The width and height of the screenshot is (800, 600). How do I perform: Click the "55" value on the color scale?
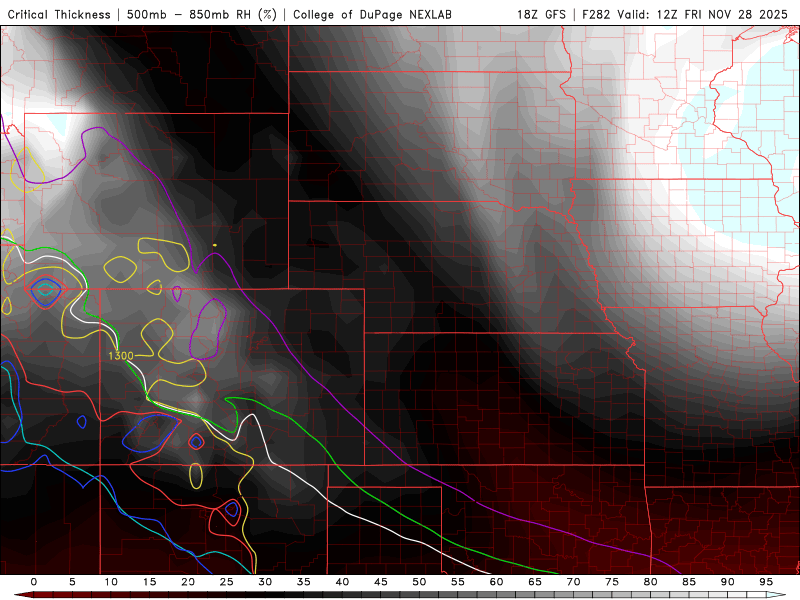click(458, 582)
